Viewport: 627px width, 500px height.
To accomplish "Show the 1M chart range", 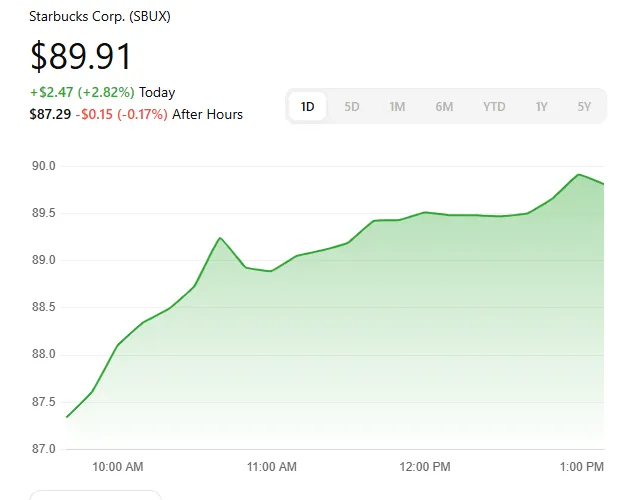I will click(x=397, y=106).
